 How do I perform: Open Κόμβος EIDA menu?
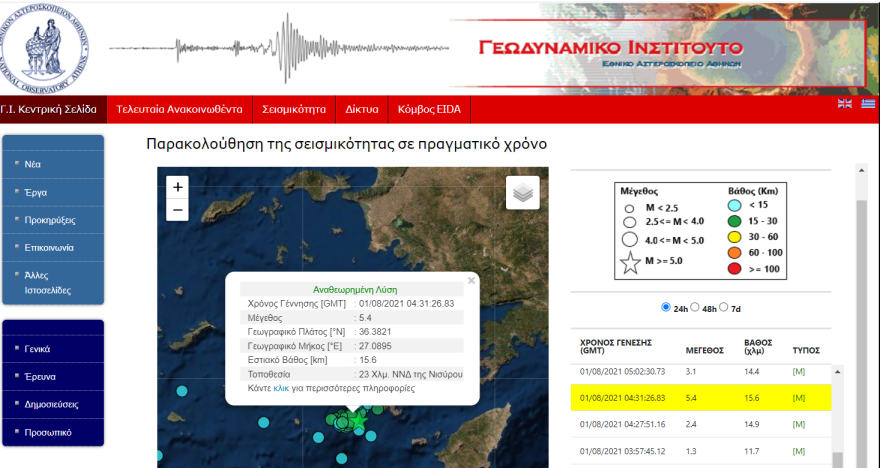click(429, 109)
